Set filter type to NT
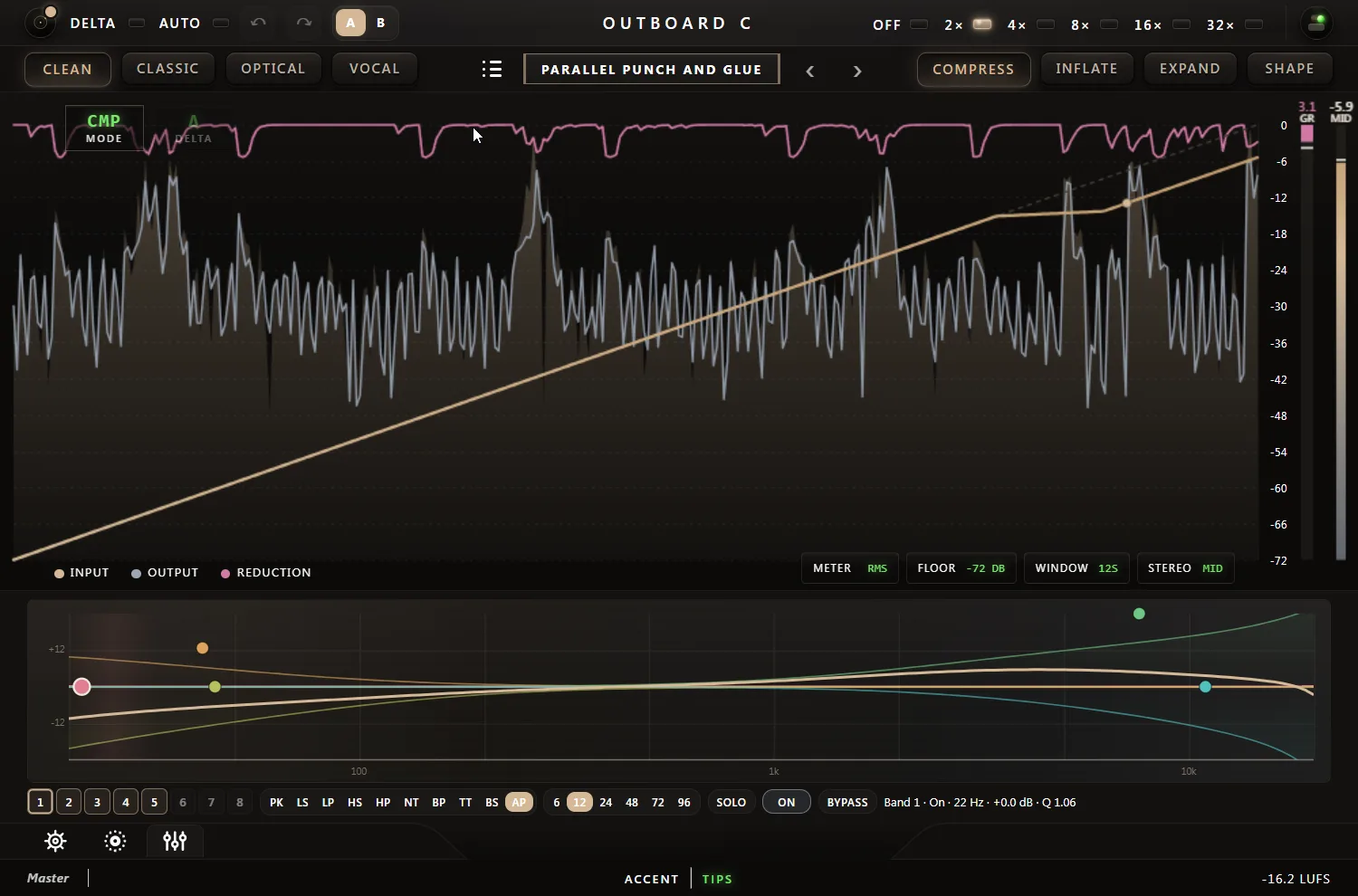The height and width of the screenshot is (896, 1358). 411,802
